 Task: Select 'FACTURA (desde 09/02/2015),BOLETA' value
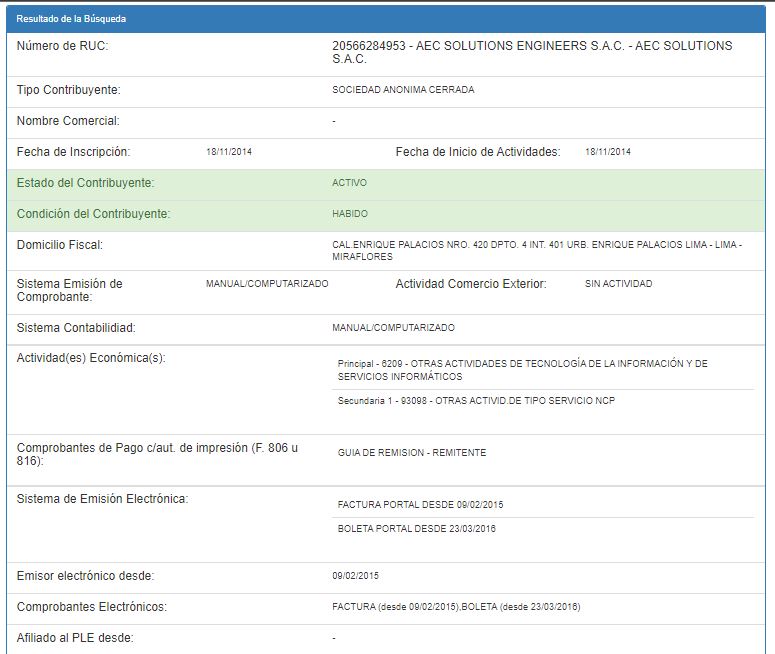point(456,607)
